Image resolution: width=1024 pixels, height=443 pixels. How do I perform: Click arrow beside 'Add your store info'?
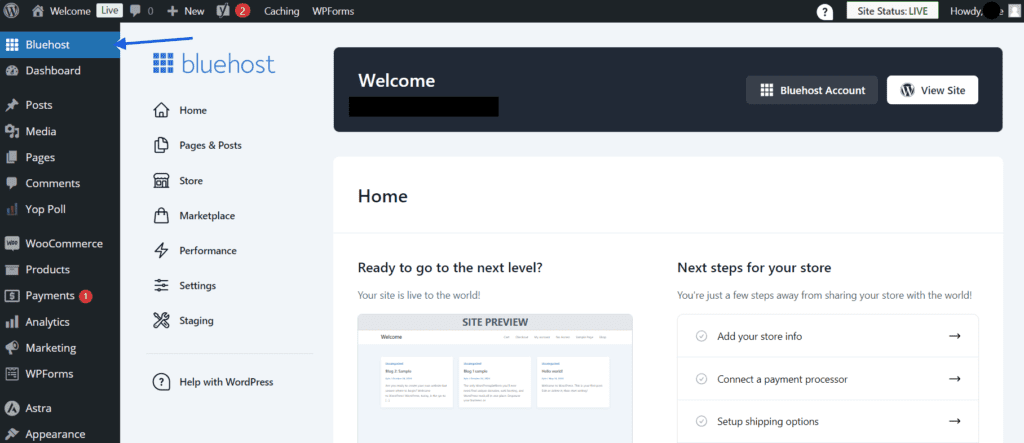pyautogui.click(x=954, y=336)
